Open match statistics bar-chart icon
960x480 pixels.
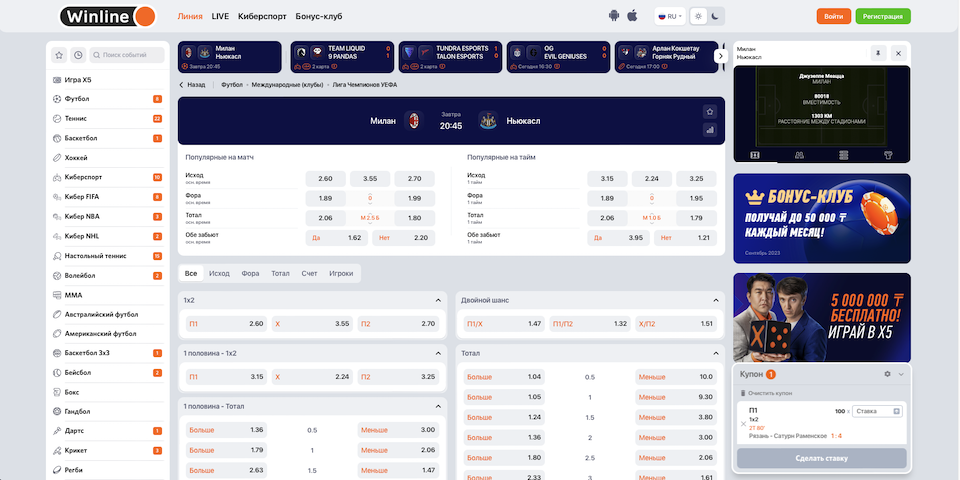[710, 130]
